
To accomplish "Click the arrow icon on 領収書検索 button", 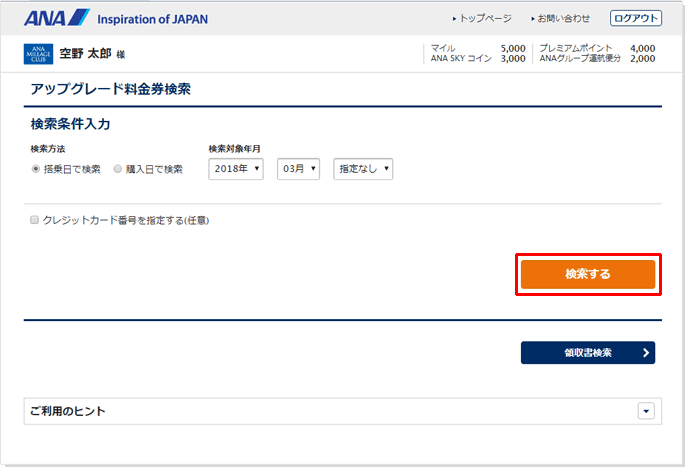I will (646, 352).
